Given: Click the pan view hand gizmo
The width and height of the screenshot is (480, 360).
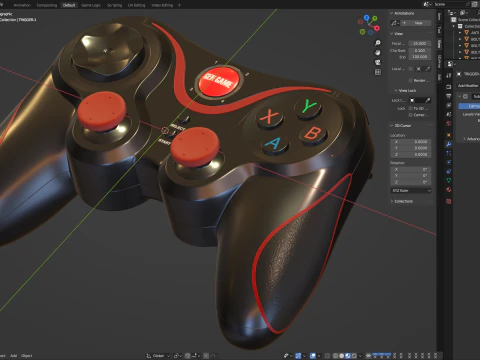Looking at the screenshot, I should [x=378, y=52].
